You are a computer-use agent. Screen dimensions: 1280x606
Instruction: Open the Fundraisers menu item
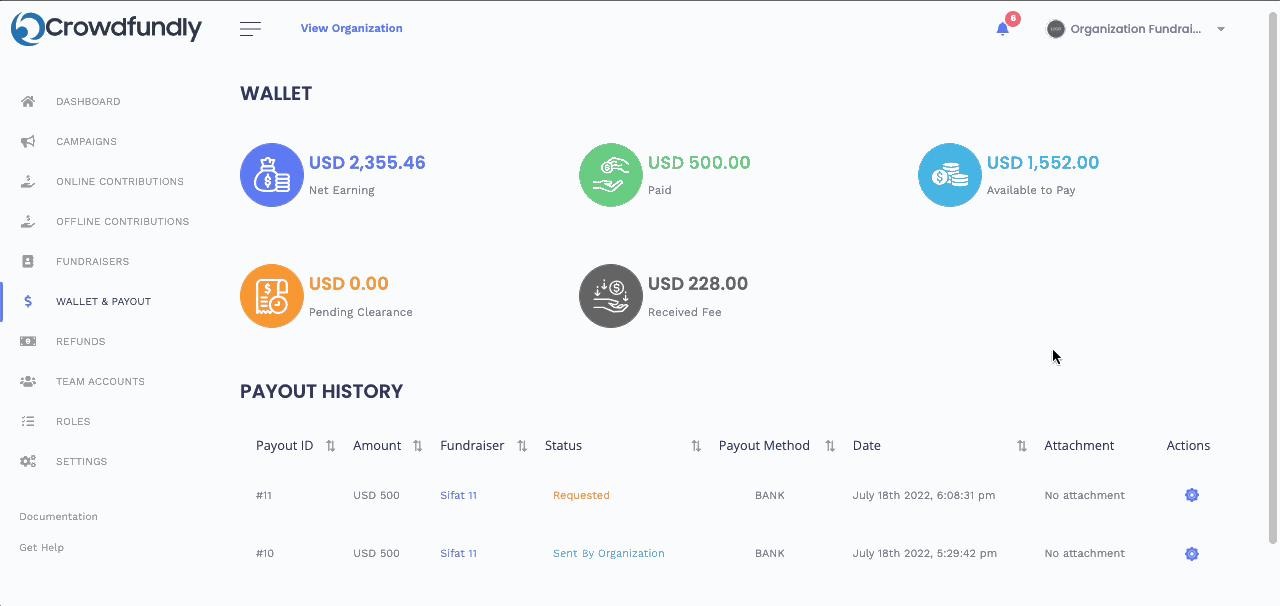coord(92,261)
